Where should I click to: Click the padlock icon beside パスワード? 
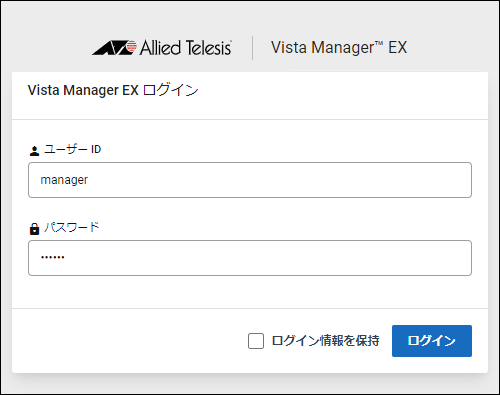tap(34, 229)
